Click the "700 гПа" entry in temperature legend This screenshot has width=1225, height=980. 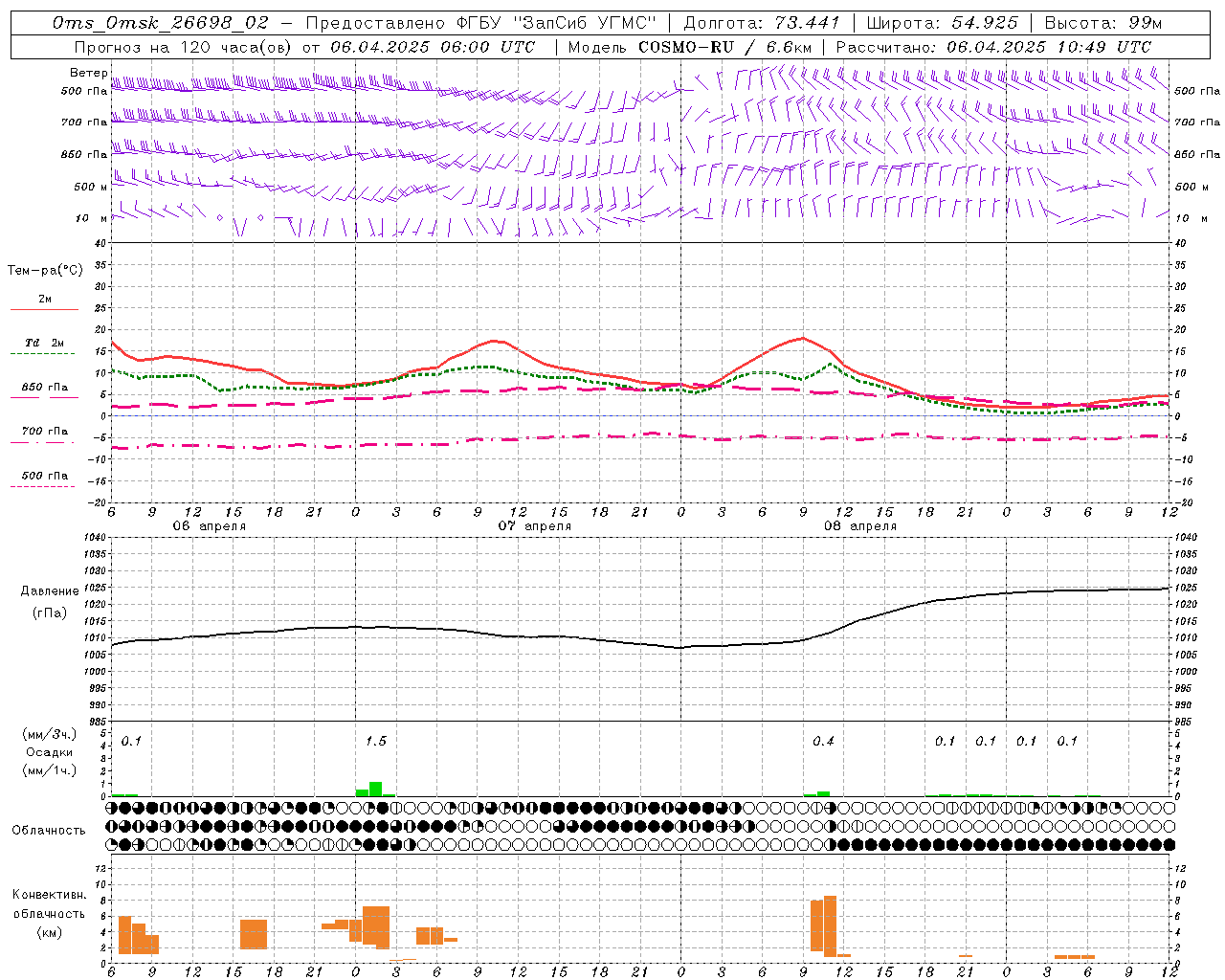[x=45, y=432]
